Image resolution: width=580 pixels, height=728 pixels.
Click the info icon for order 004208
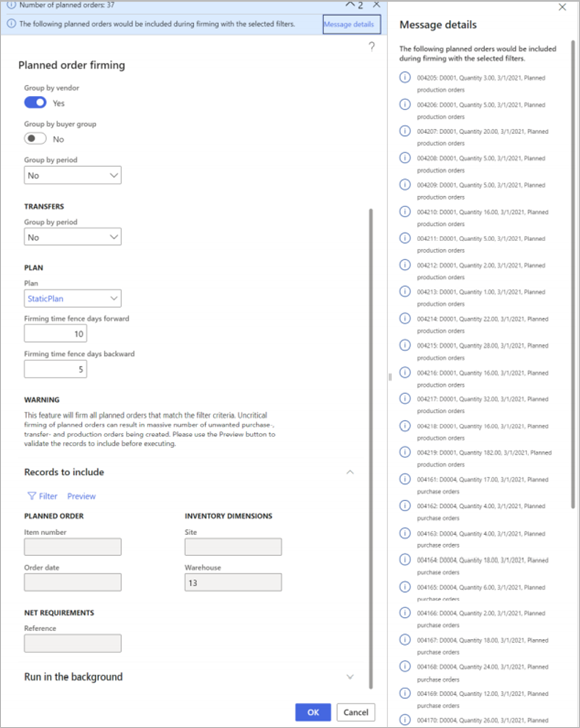point(405,157)
